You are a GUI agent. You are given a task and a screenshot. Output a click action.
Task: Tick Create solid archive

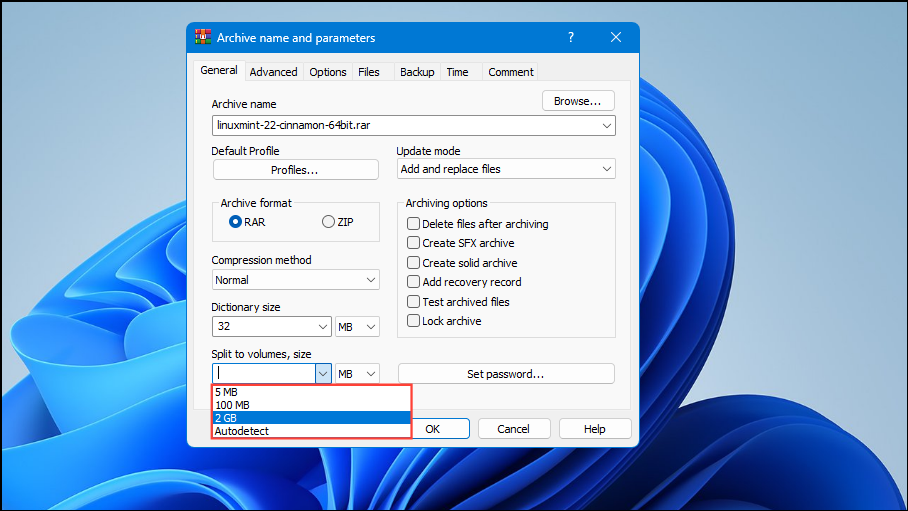[413, 262]
